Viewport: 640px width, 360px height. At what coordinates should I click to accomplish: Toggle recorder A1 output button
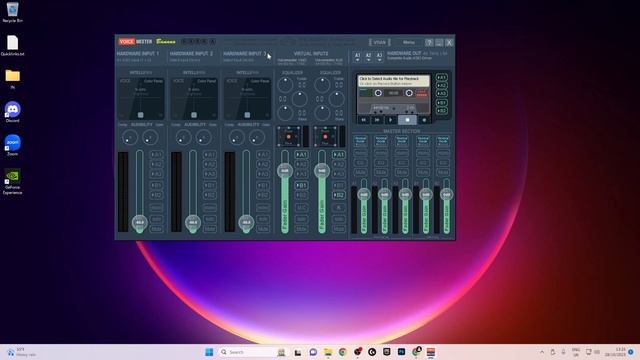pos(441,78)
